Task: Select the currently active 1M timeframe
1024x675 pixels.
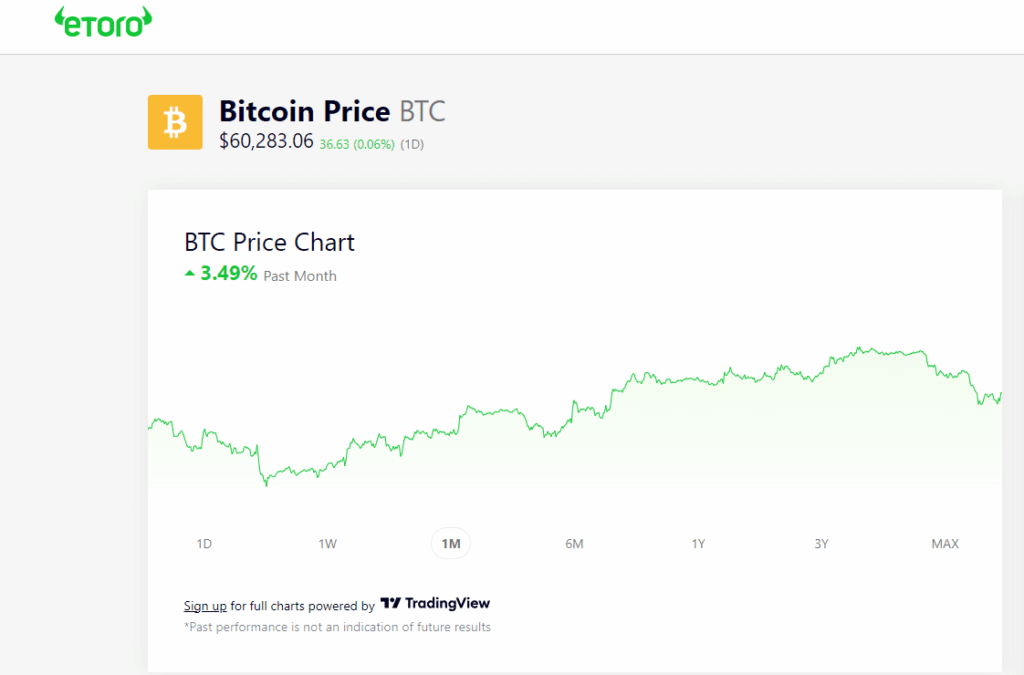Action: 450,543
